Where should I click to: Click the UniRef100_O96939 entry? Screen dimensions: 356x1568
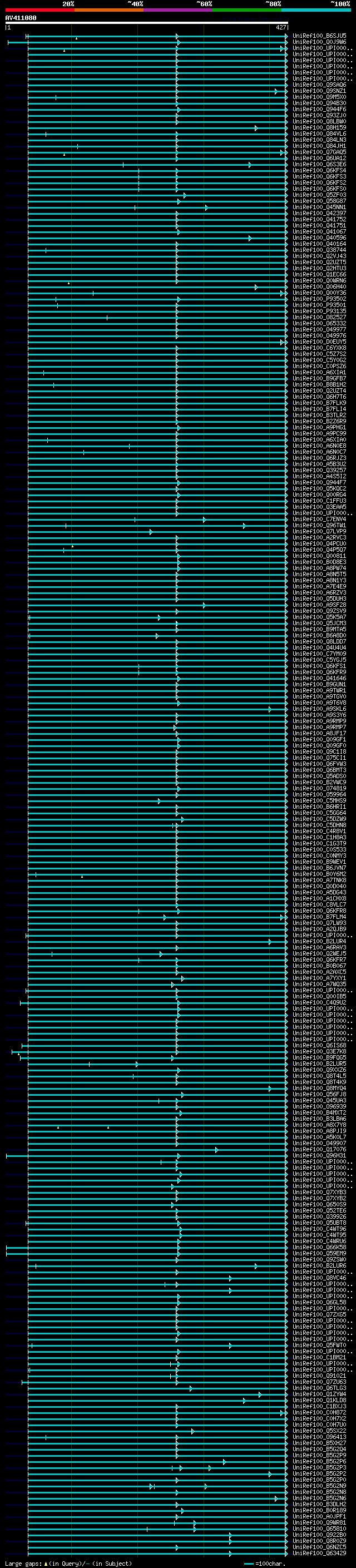point(319,1106)
